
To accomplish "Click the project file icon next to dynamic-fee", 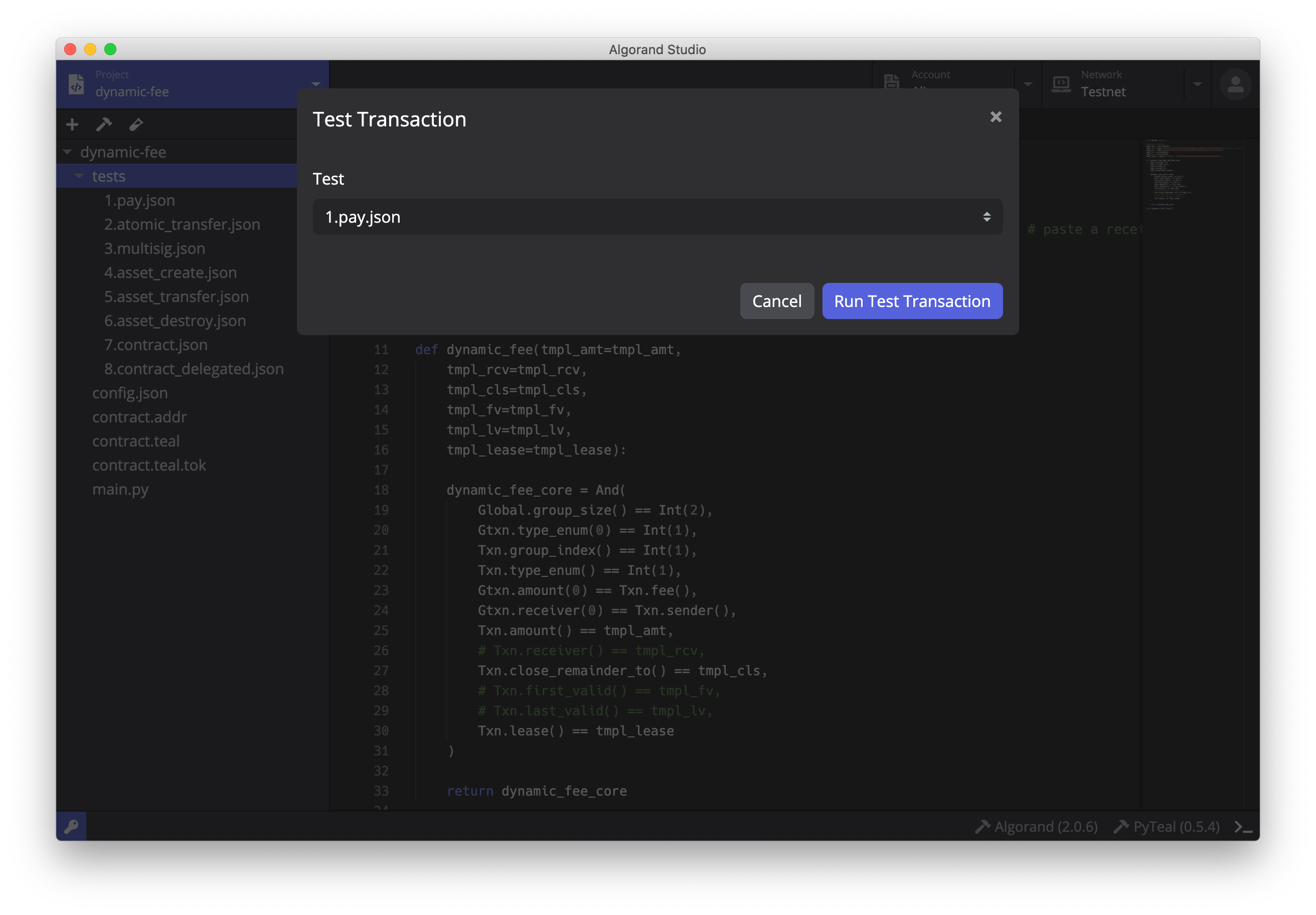I will pyautogui.click(x=76, y=84).
